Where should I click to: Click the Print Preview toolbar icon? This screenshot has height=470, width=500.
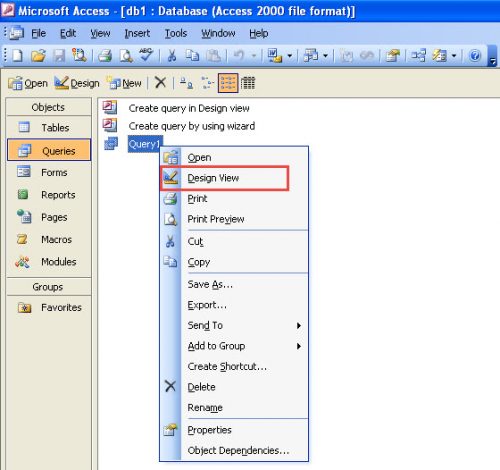[x=126, y=55]
